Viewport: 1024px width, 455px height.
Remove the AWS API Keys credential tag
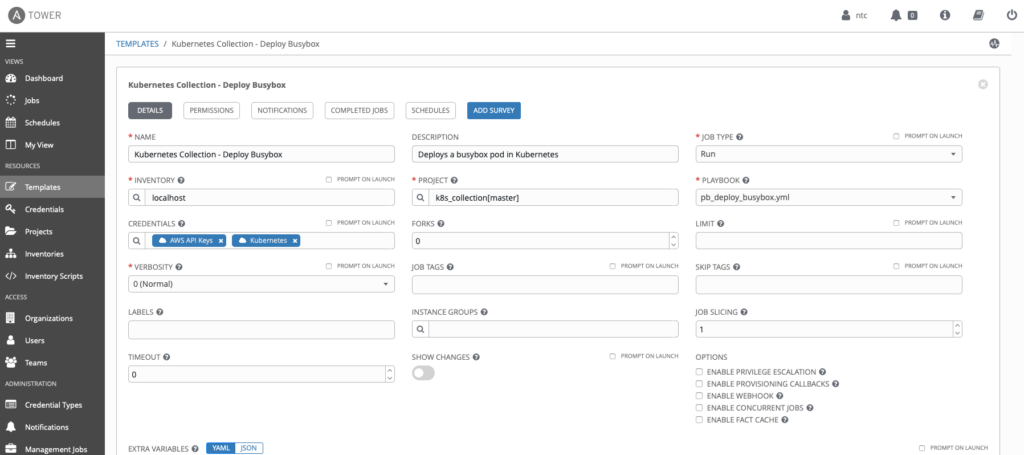[221, 241]
